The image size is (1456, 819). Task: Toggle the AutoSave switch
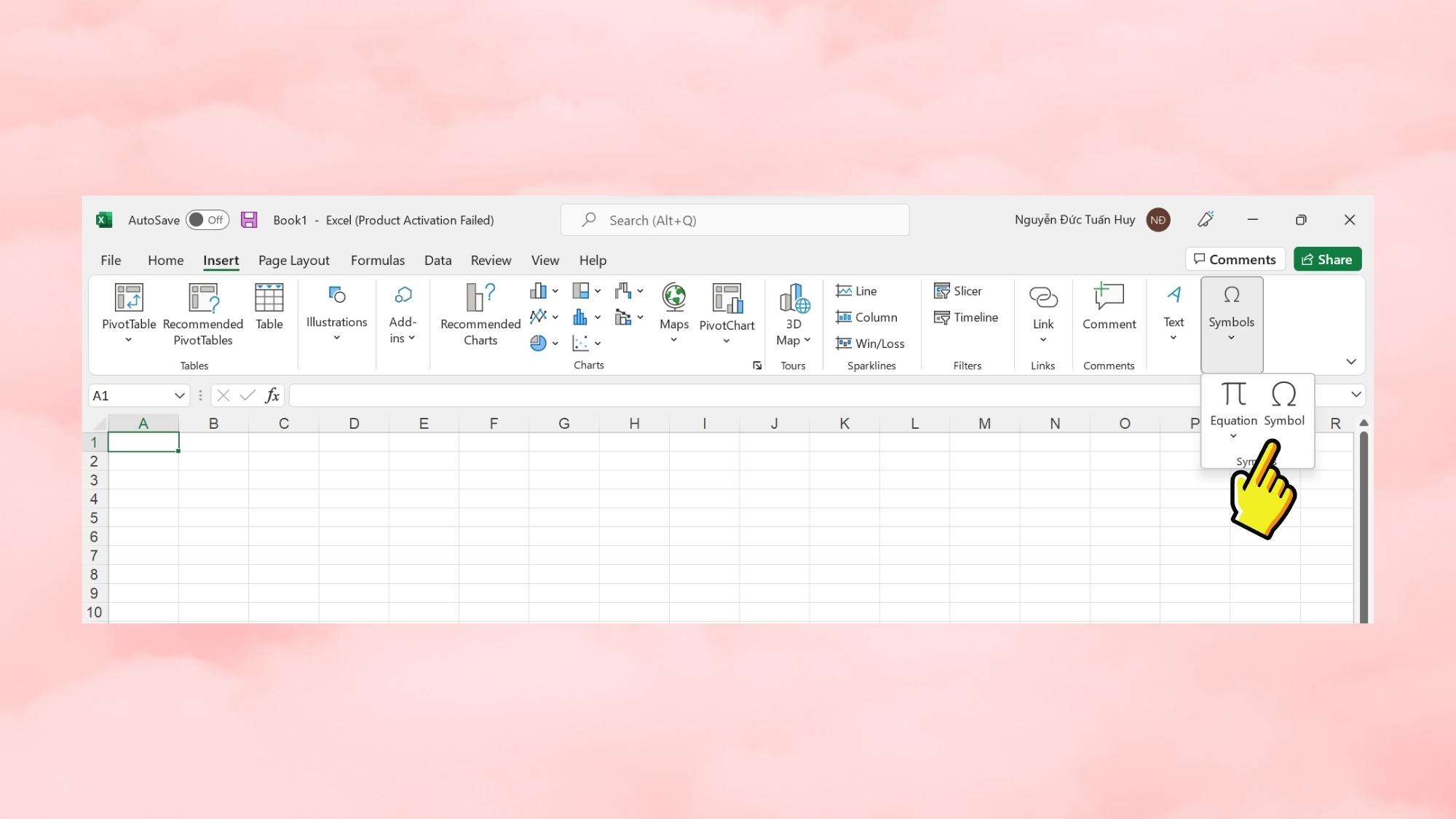(207, 220)
